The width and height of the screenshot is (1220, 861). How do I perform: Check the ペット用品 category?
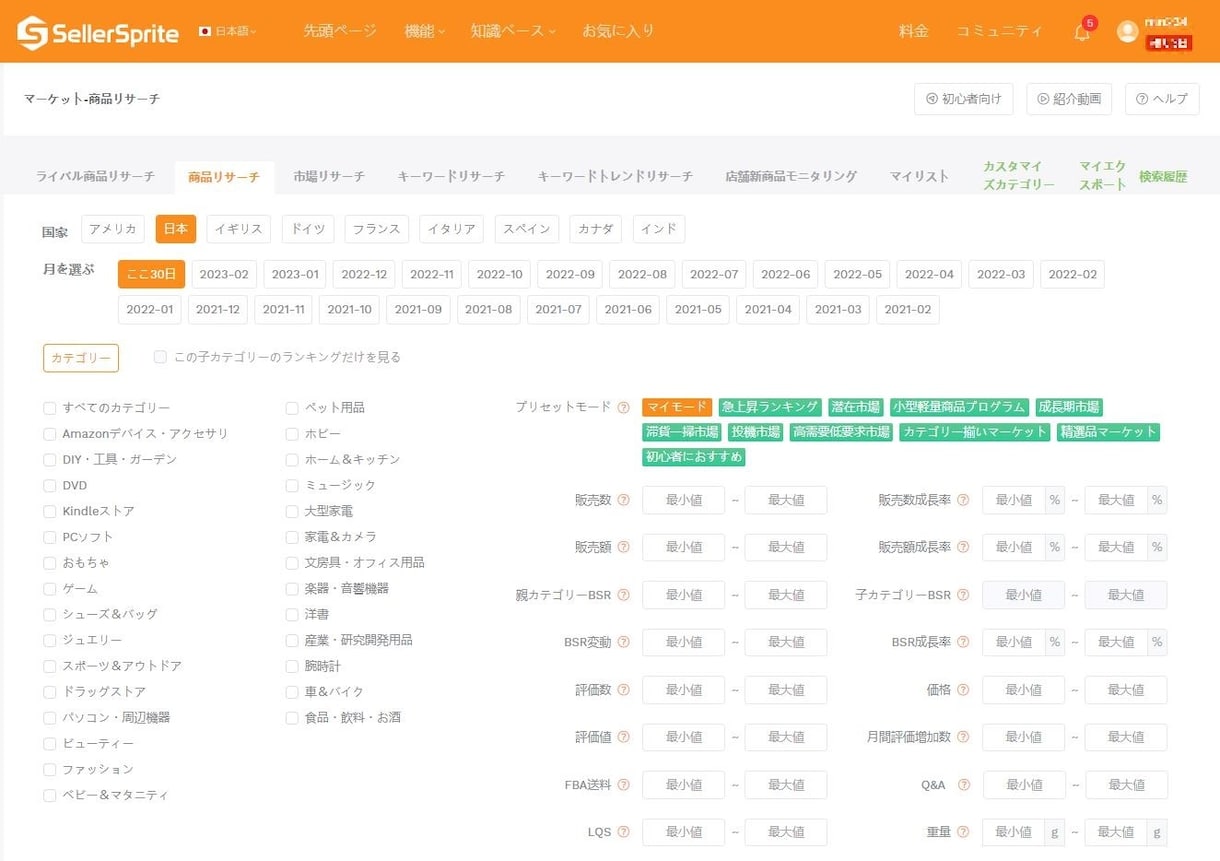click(292, 408)
